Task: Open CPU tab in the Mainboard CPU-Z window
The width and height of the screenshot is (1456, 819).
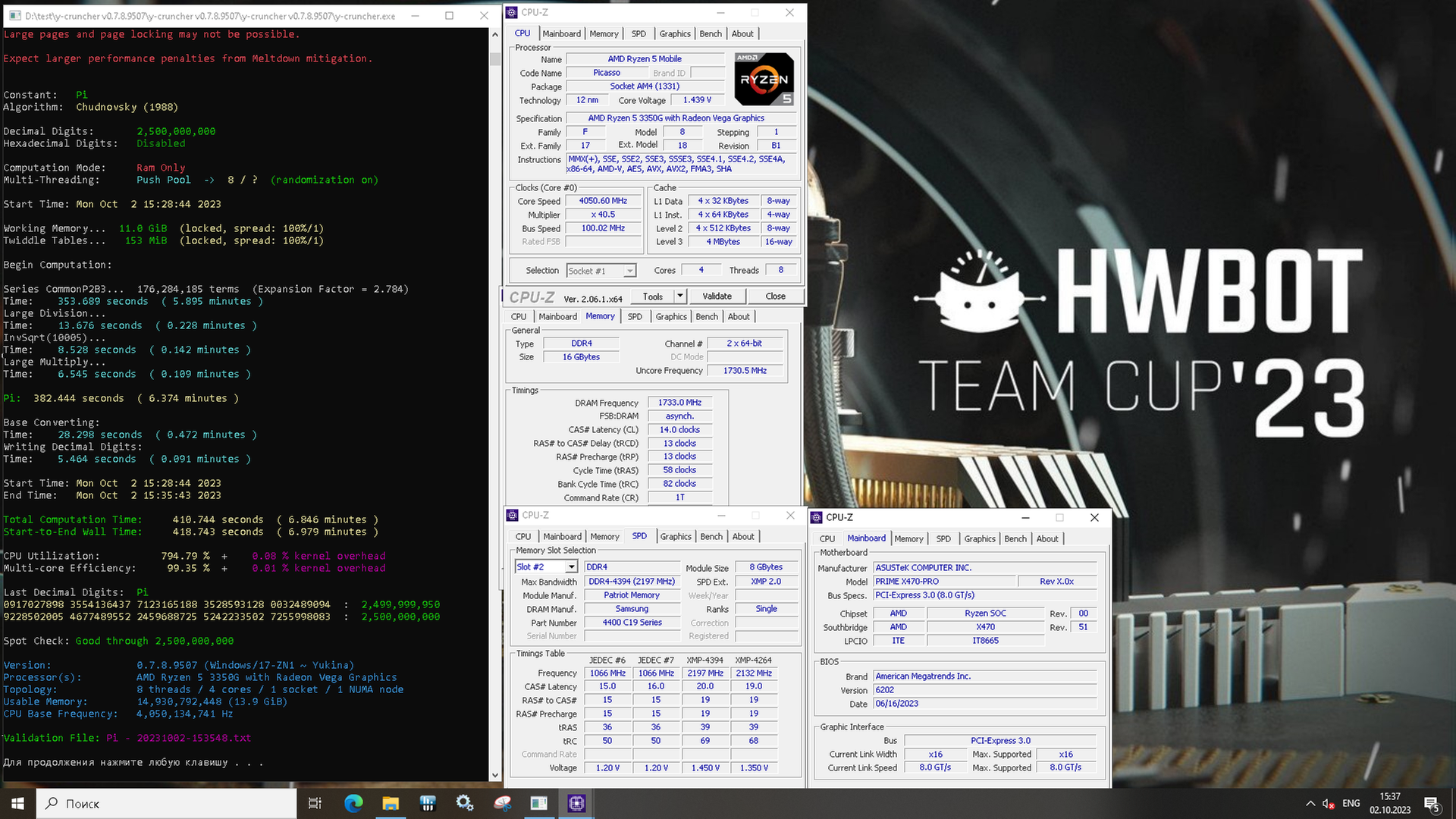Action: 827,538
